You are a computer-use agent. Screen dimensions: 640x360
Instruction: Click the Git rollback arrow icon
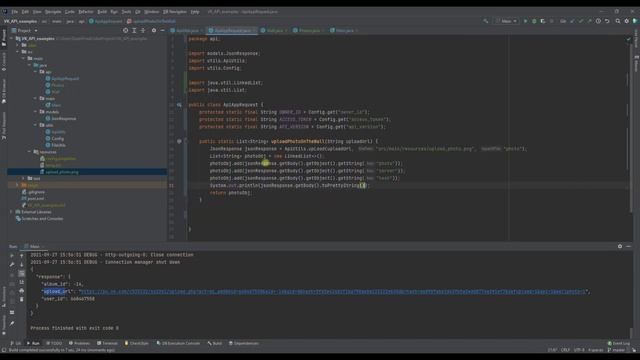607,21
